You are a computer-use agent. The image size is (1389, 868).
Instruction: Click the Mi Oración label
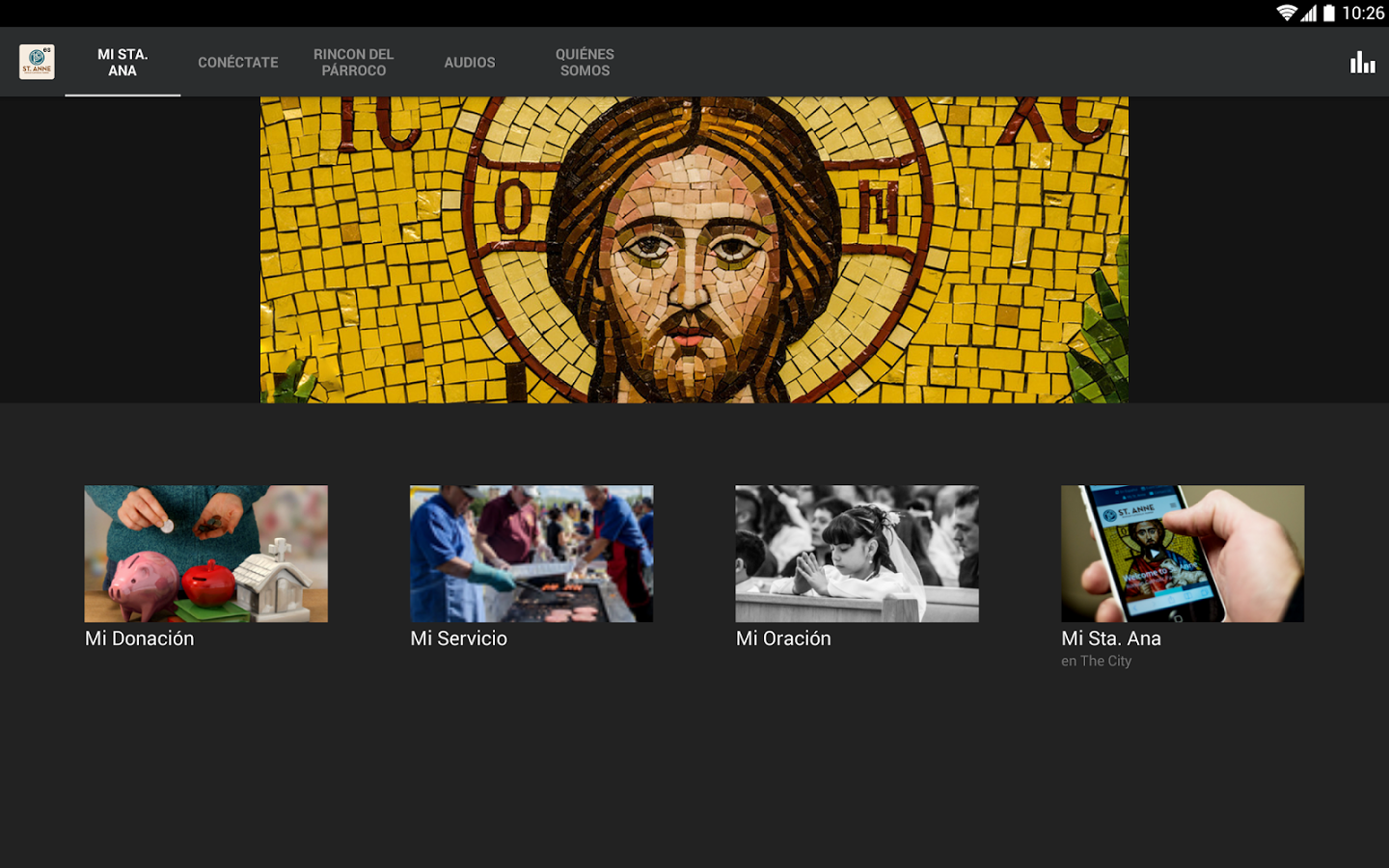click(783, 638)
